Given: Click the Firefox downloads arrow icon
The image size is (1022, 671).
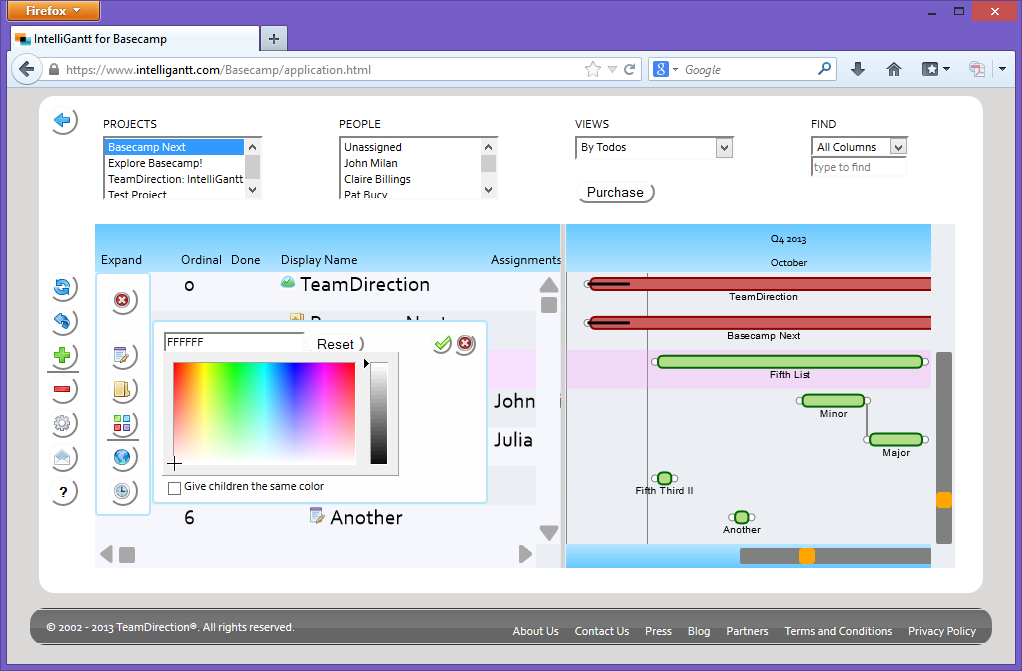Looking at the screenshot, I should 858,69.
